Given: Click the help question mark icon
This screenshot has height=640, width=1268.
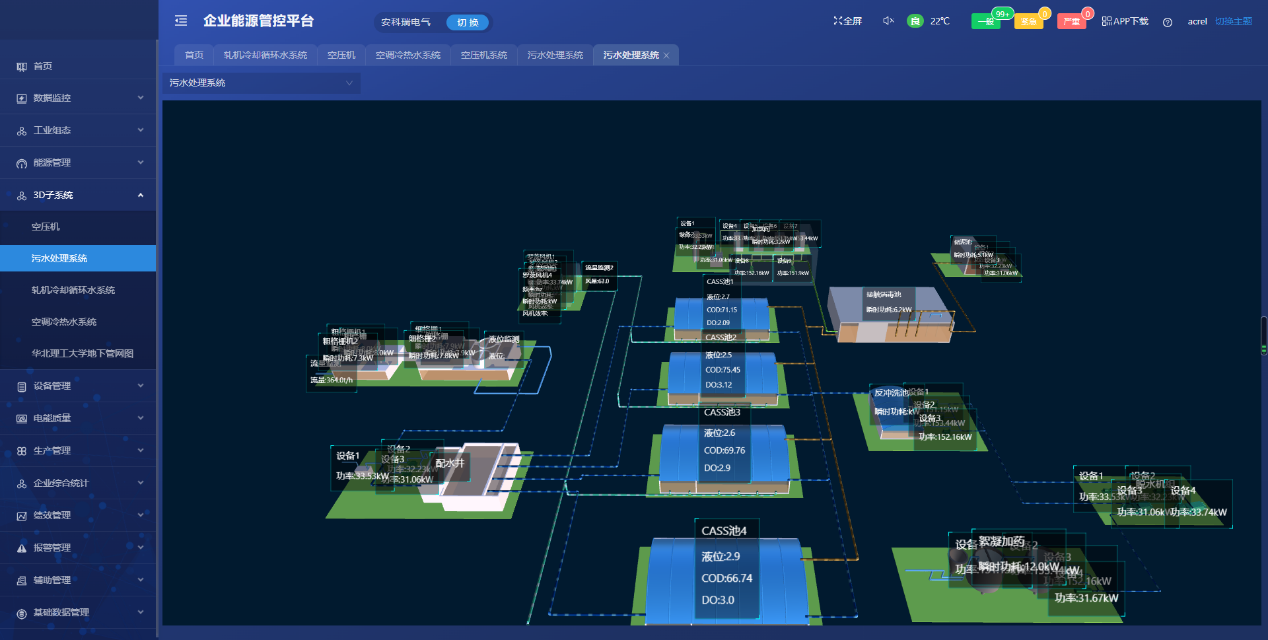Looking at the screenshot, I should click(1167, 22).
